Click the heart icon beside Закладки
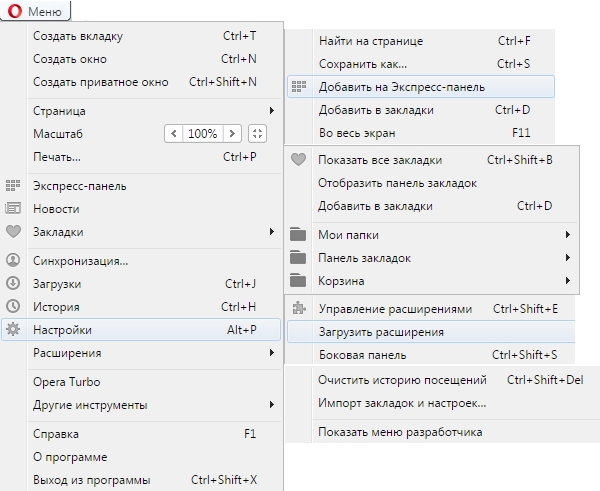 pos(13,231)
